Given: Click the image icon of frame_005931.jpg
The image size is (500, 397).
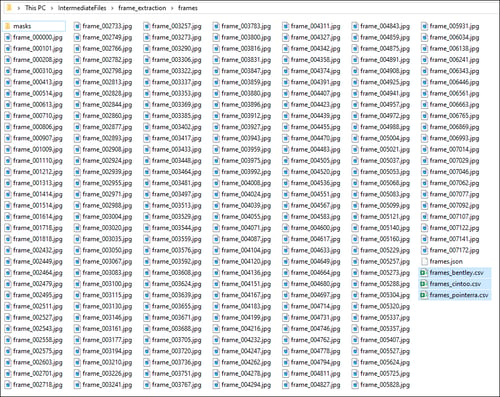Looking at the screenshot, I should point(424,26).
